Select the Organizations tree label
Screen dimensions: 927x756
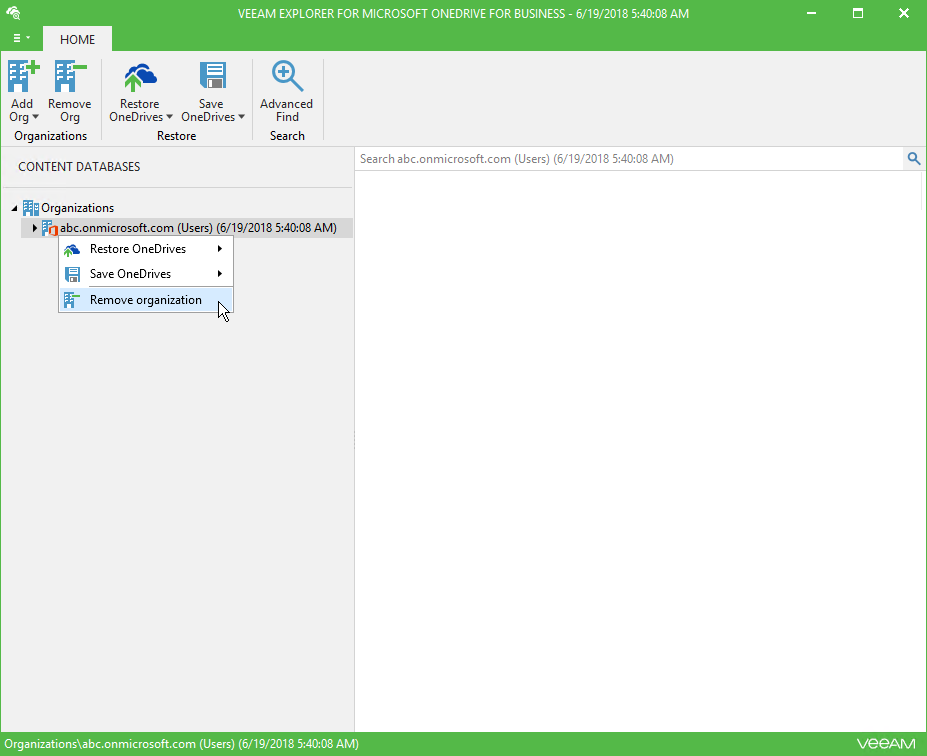click(x=77, y=208)
